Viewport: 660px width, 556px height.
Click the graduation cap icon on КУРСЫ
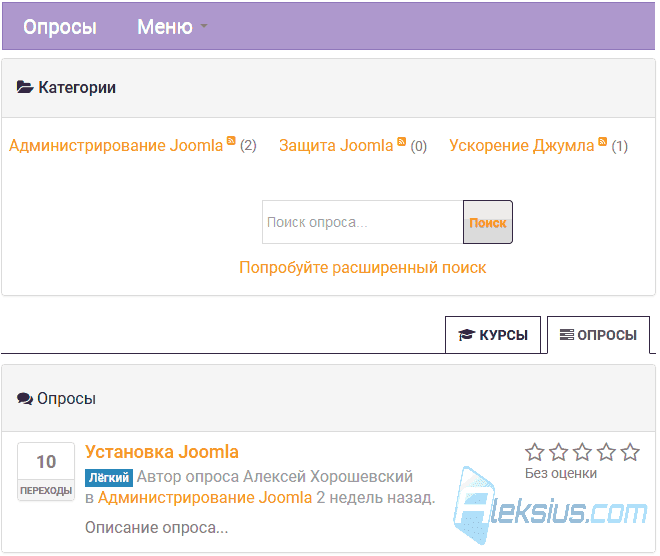(466, 335)
